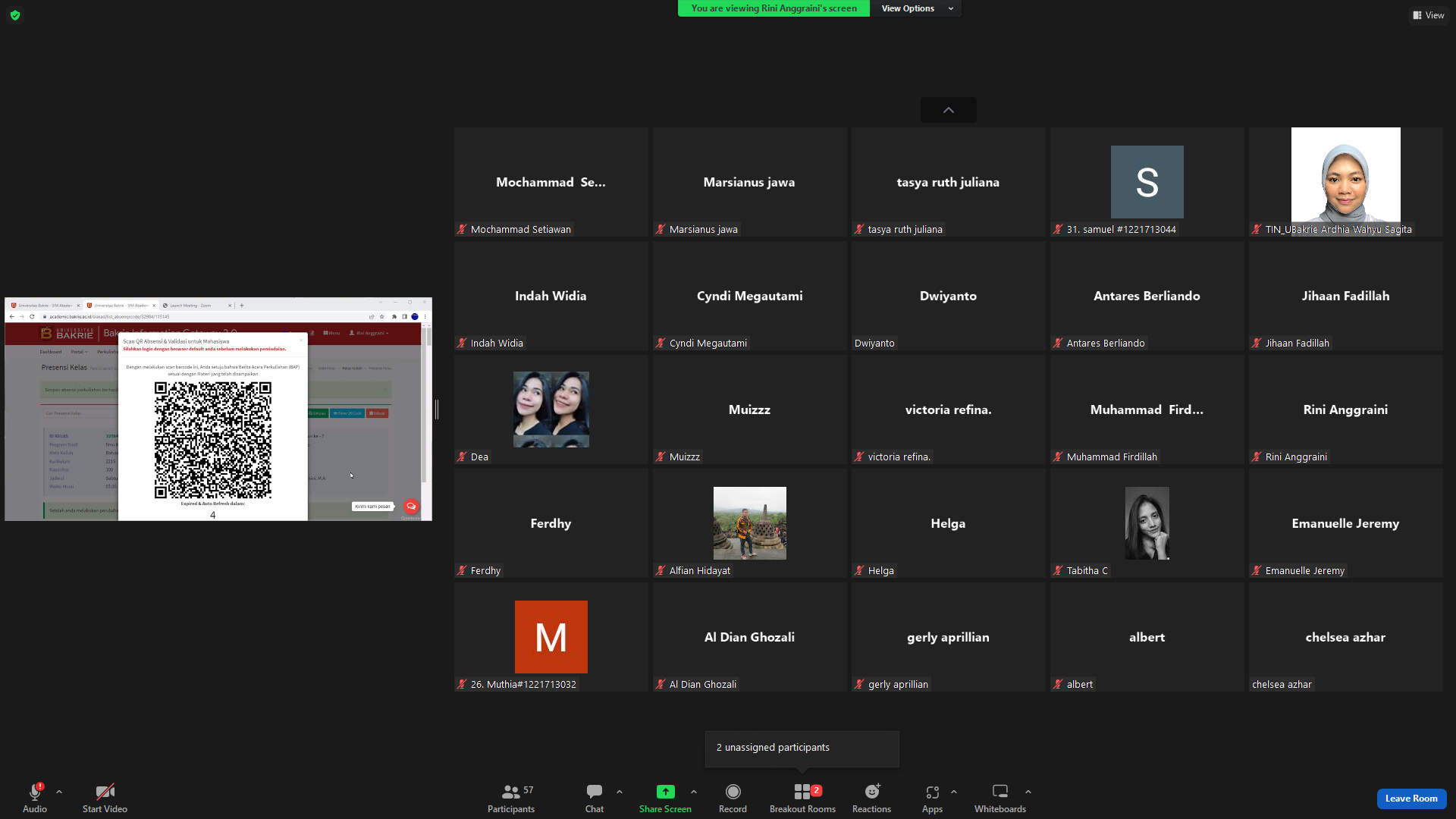Click "You are viewing Rini Anggraini's screen" banner
Screen dimensions: 1456x819
tap(773, 8)
